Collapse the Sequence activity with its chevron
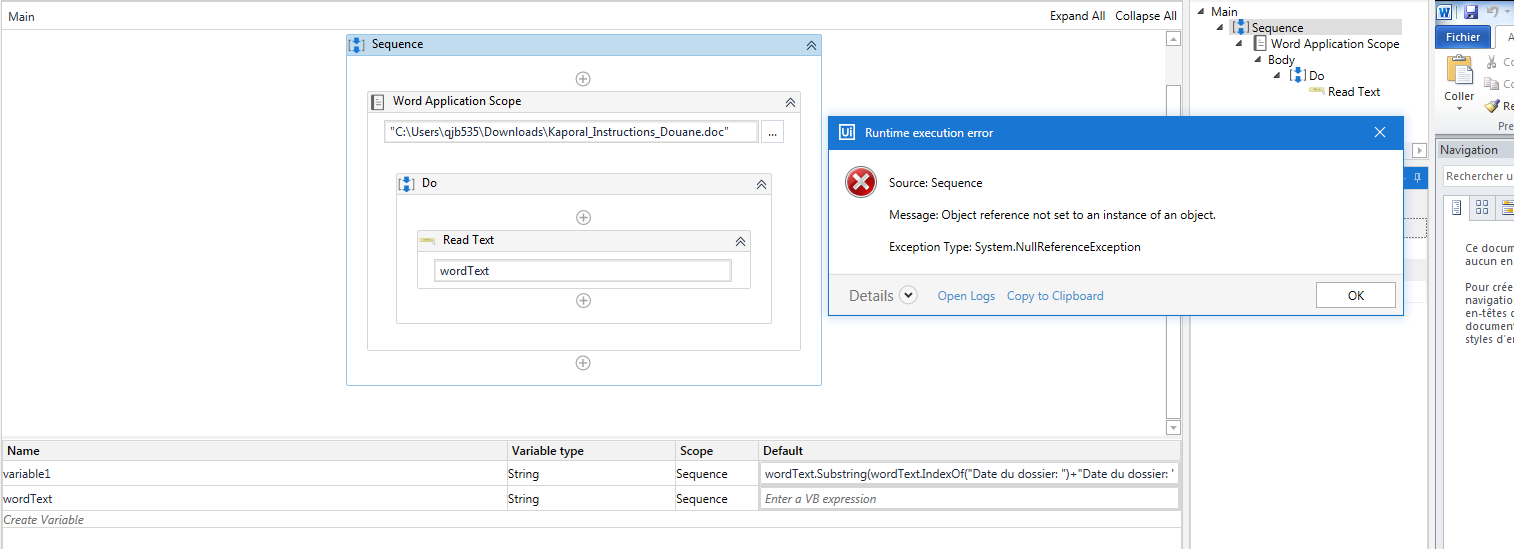1514x549 pixels. tap(811, 45)
